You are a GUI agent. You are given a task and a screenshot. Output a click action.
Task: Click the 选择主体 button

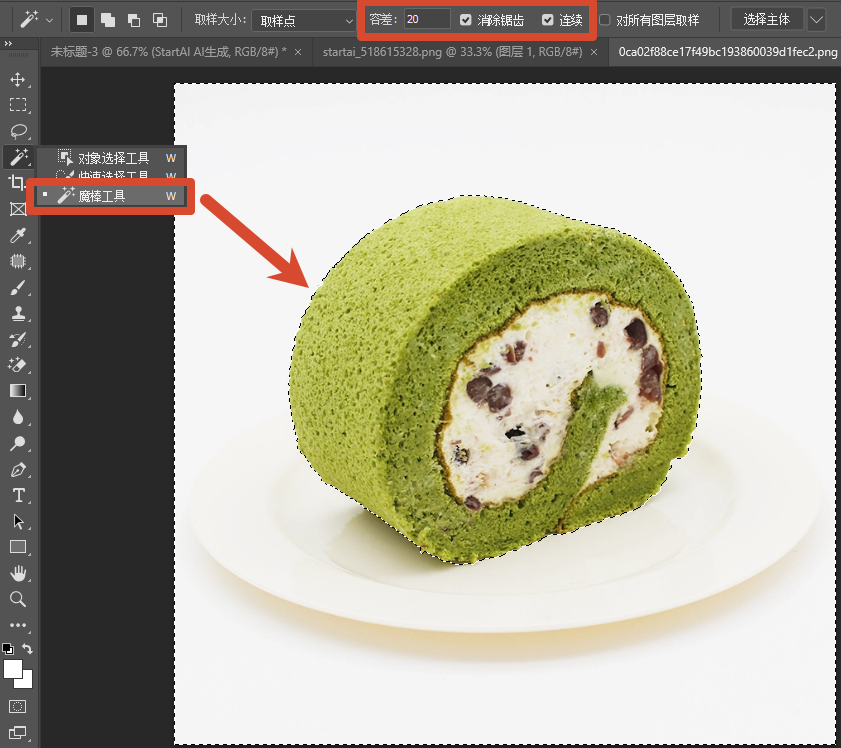tap(767, 20)
